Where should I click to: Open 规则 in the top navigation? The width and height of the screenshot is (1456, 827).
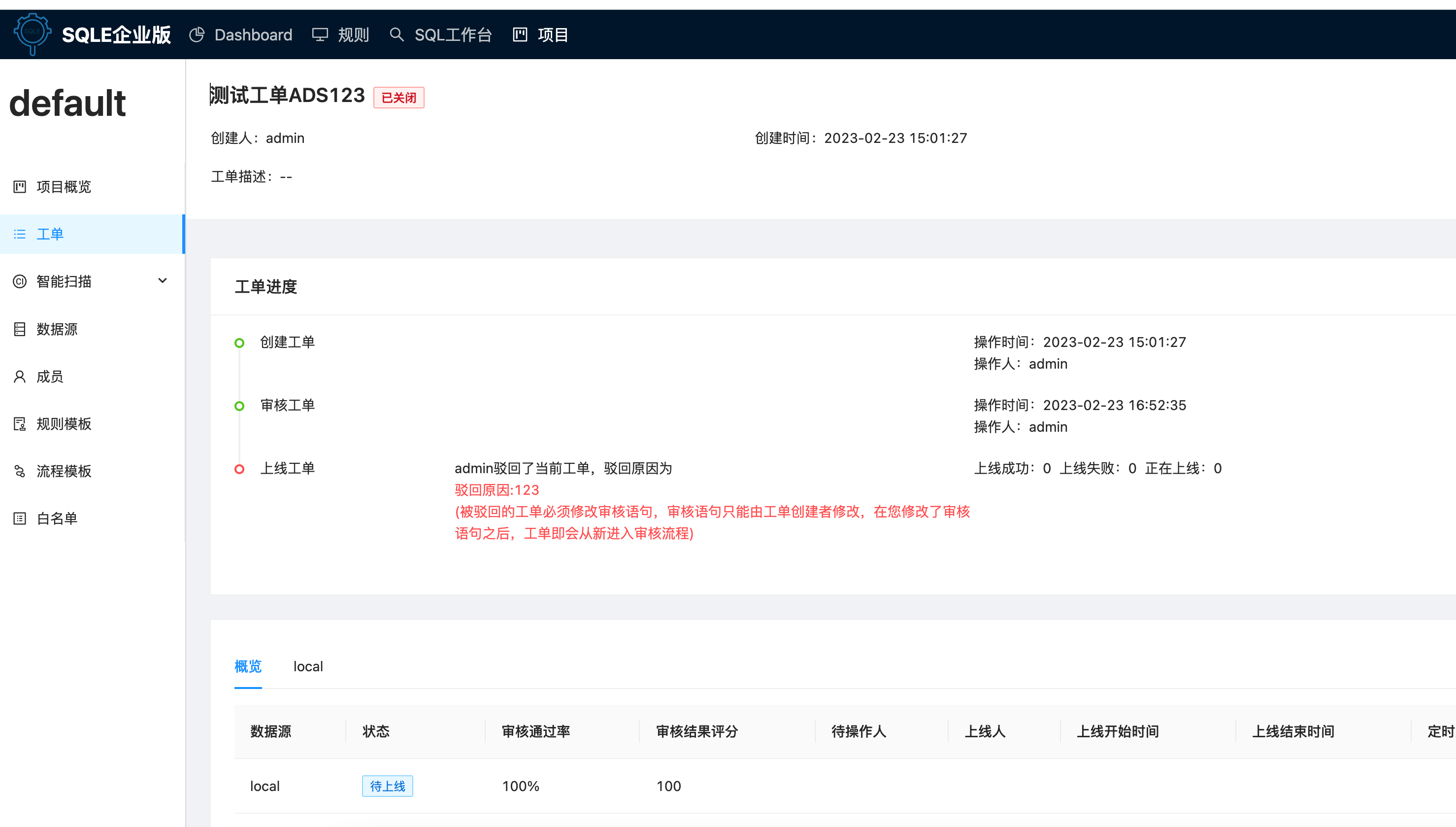pyautogui.click(x=353, y=34)
